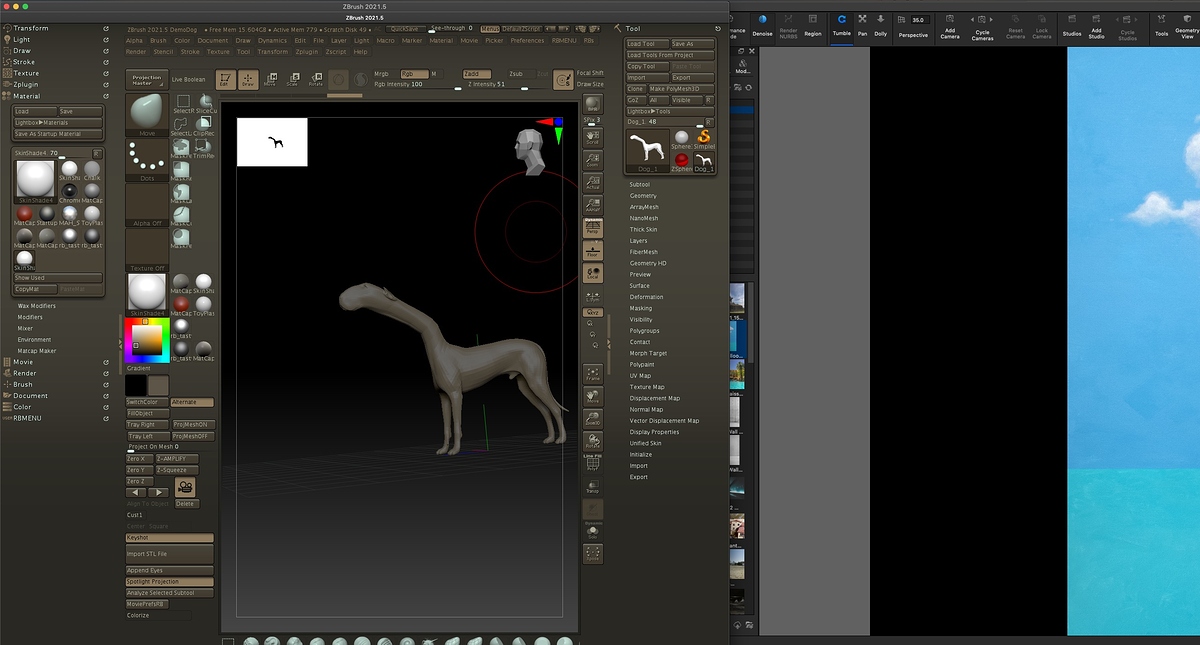Select the Move gizmo toolbar icon
The image size is (1200, 645).
[270, 80]
